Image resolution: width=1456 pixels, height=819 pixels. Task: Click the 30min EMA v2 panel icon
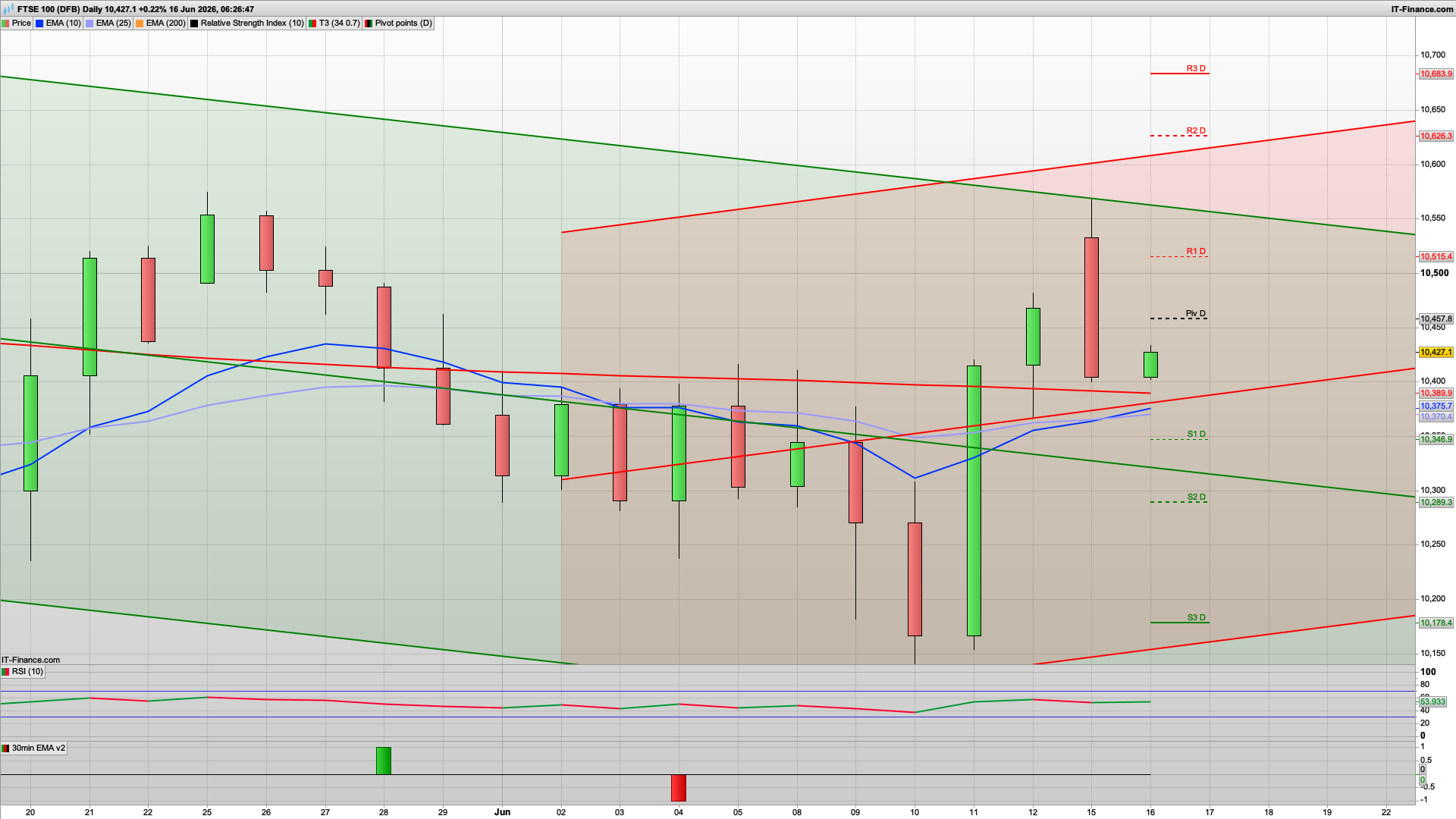click(6, 748)
